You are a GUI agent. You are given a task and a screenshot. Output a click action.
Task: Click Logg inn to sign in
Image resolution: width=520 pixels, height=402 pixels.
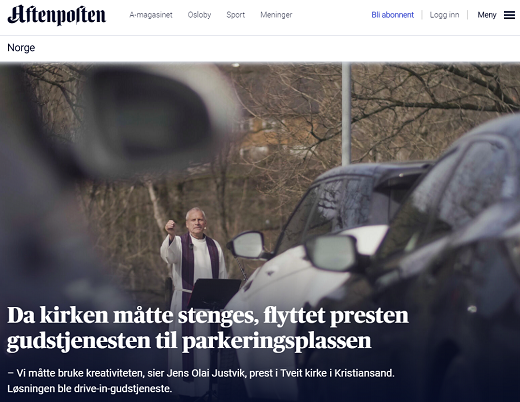point(444,15)
